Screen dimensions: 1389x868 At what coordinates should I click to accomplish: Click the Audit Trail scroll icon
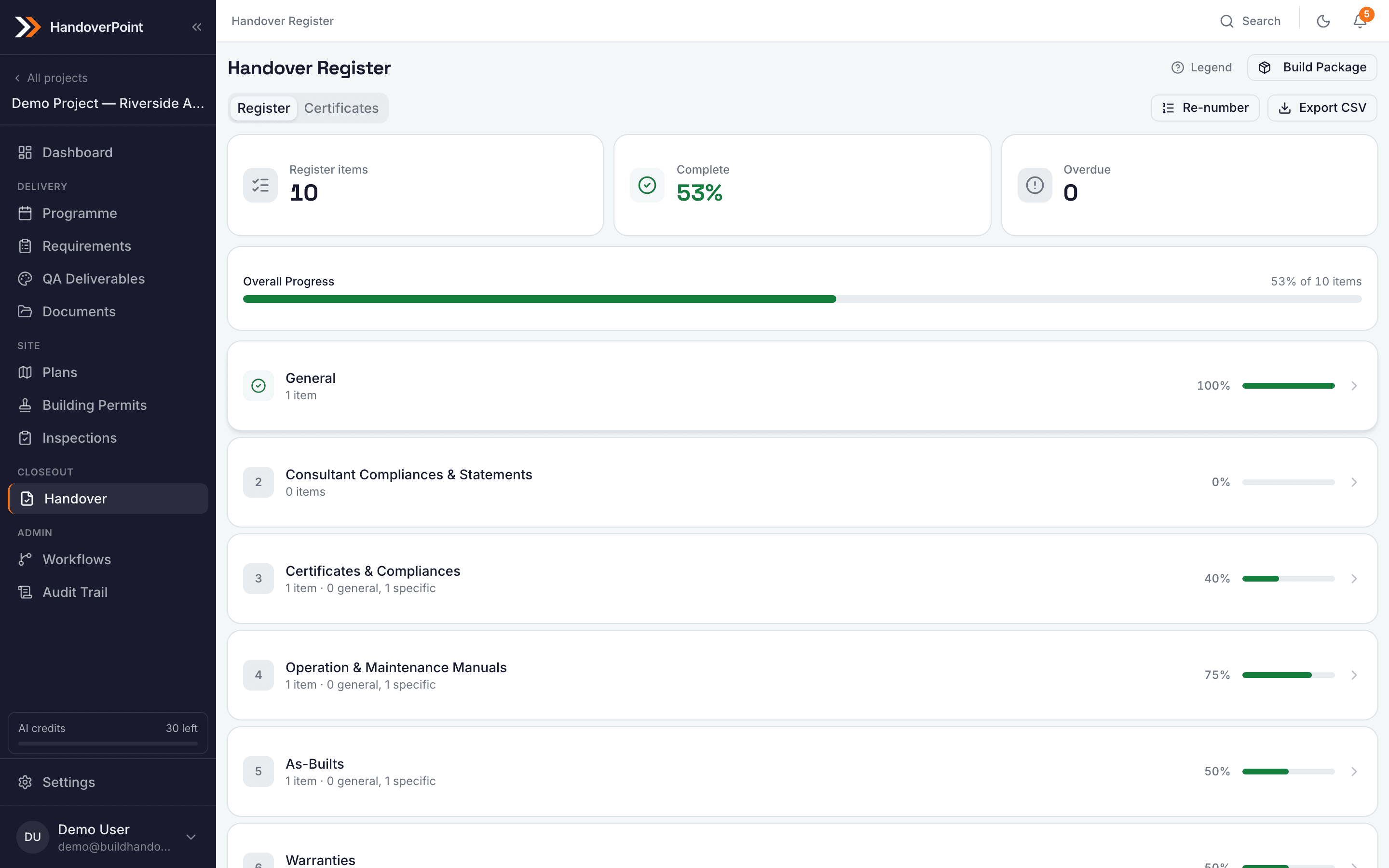click(25, 592)
